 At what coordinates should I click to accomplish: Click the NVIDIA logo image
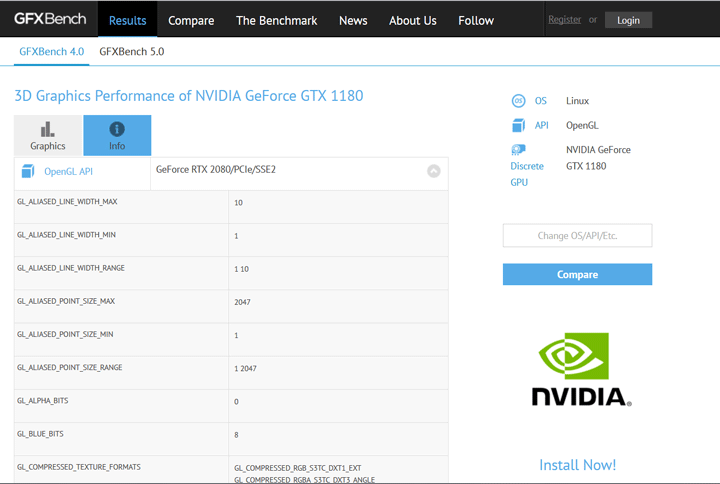tap(581, 370)
